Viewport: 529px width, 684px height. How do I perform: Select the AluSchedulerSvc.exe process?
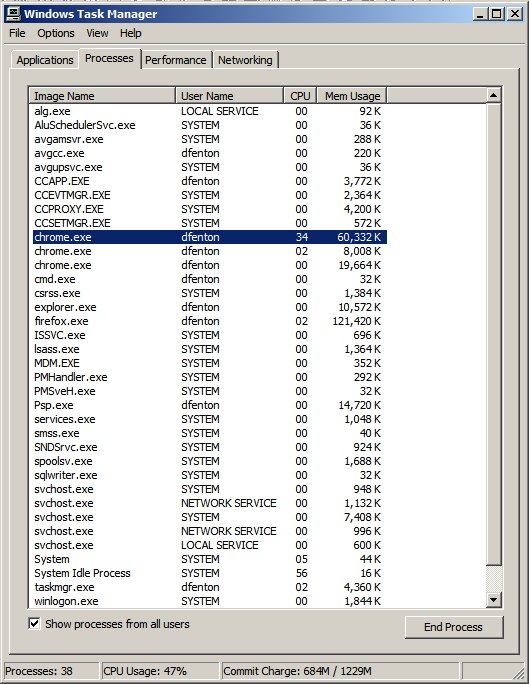coord(210,125)
